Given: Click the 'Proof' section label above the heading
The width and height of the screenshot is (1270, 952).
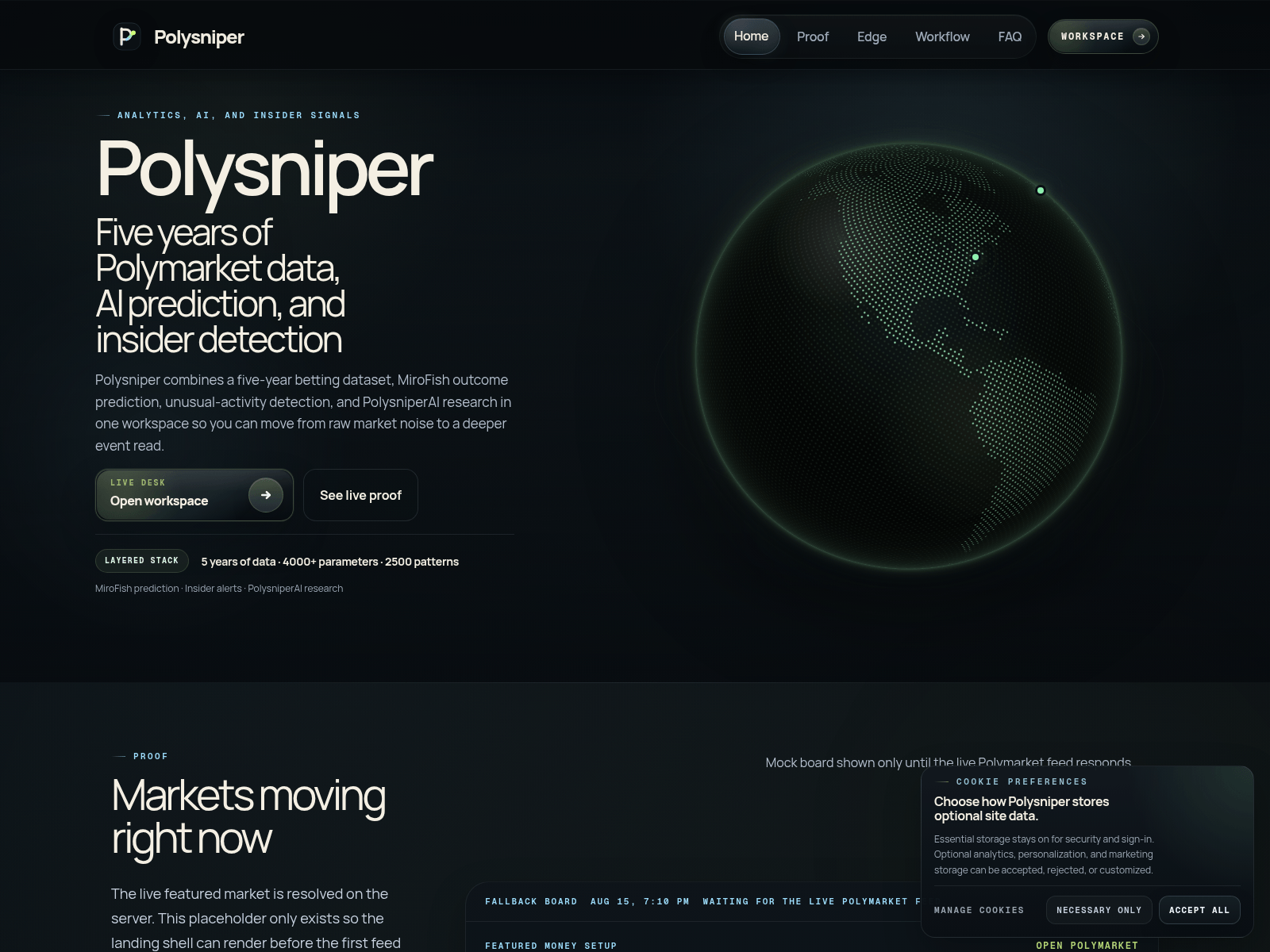Looking at the screenshot, I should pos(151,756).
